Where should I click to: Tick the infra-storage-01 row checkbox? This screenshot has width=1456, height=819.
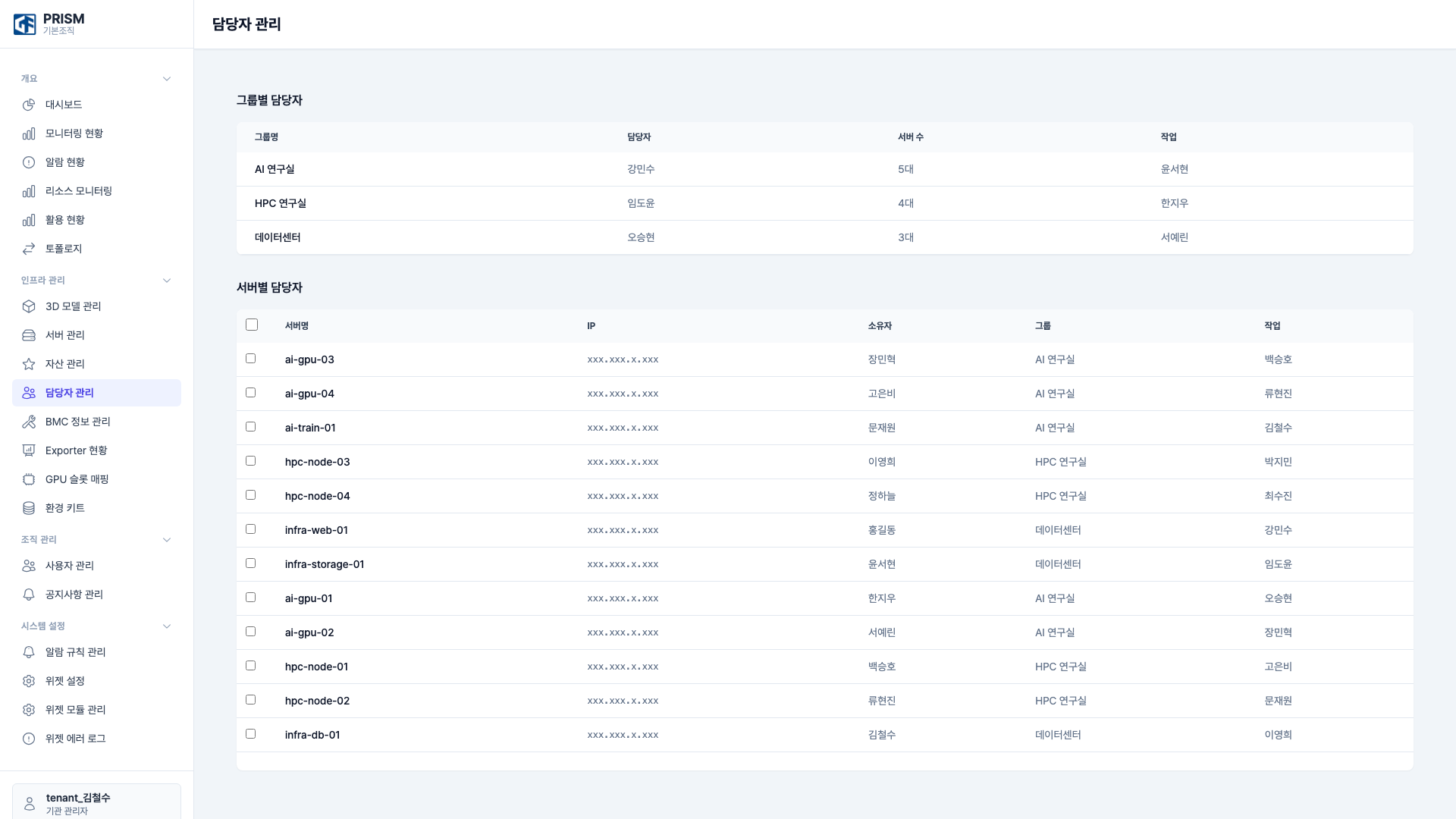tap(251, 563)
